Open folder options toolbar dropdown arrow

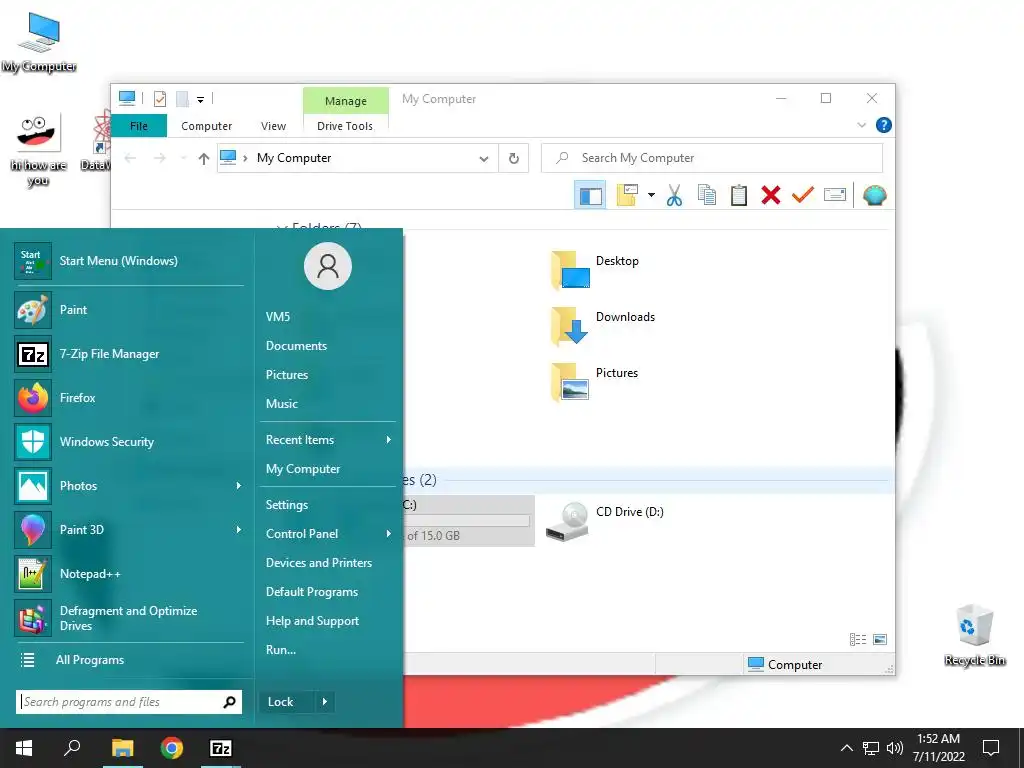click(x=651, y=195)
